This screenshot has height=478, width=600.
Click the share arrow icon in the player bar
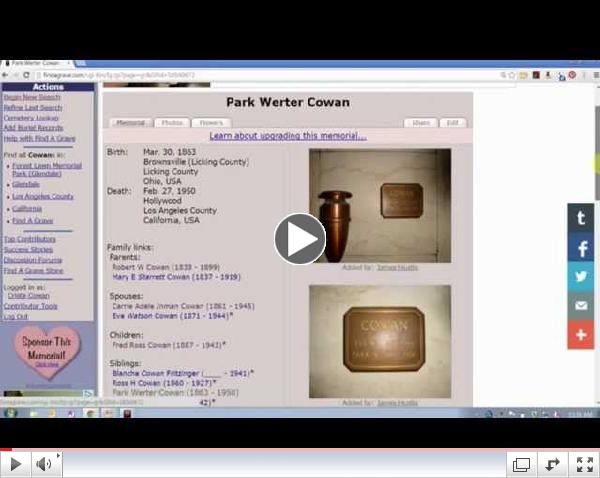[x=552, y=465]
